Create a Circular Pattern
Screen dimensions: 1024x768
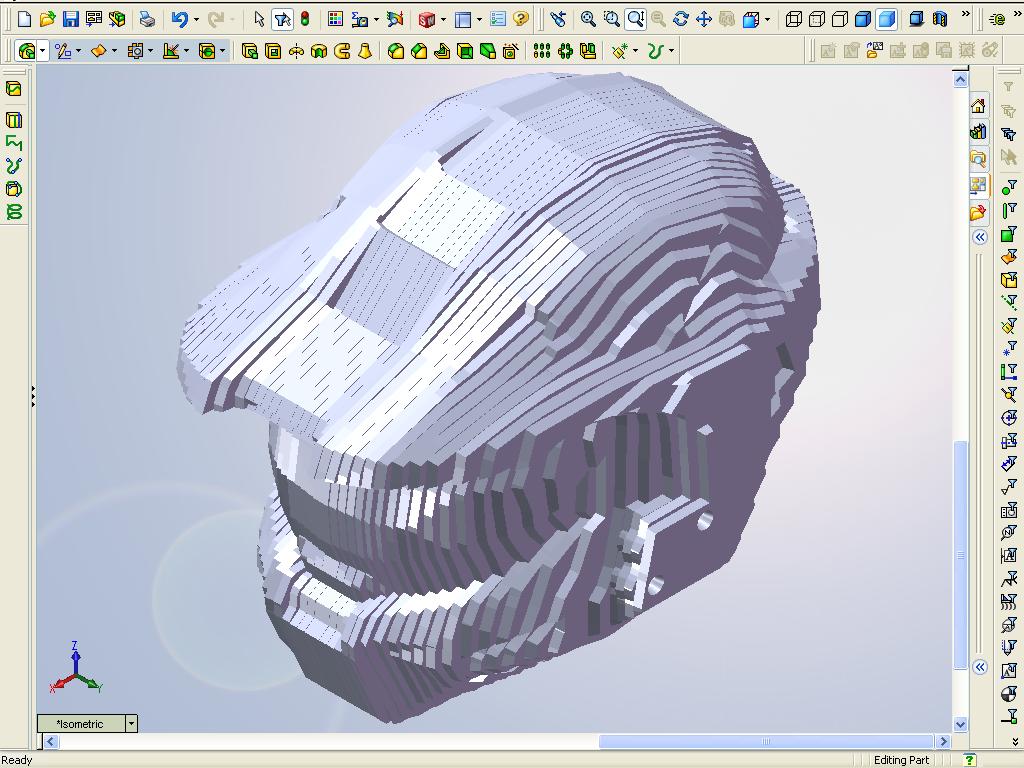coord(565,51)
